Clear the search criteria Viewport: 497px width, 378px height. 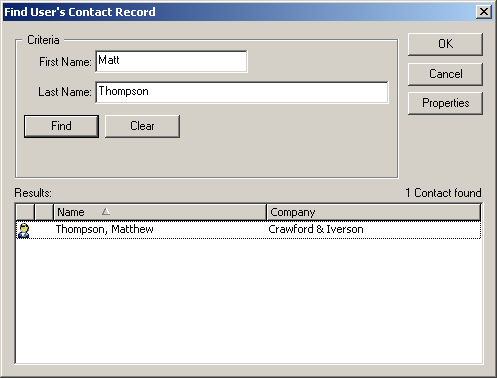point(142,126)
